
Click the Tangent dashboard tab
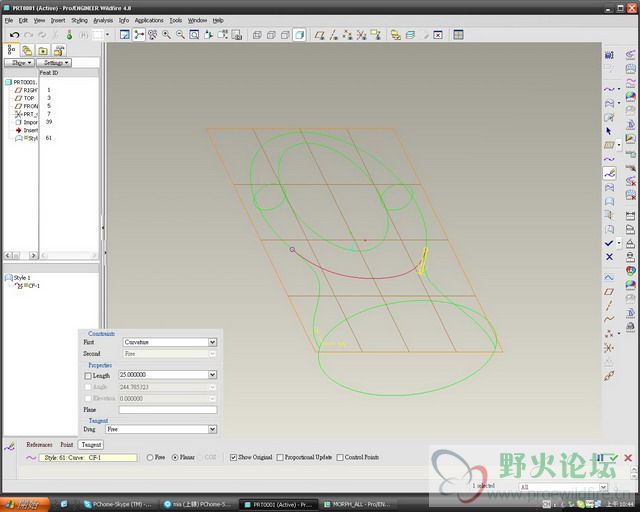point(91,445)
